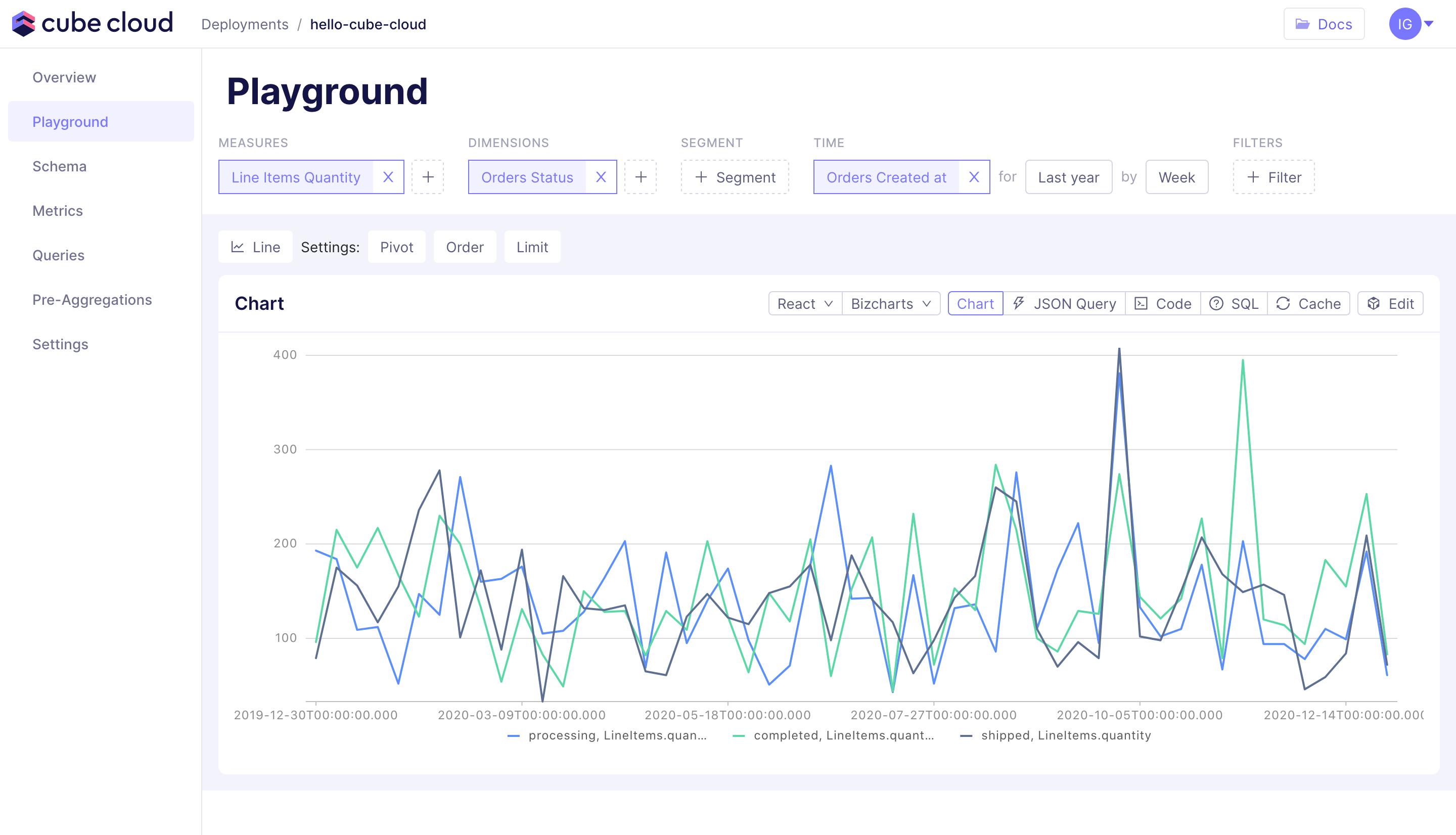The height and width of the screenshot is (835, 1456).
Task: Toggle the completed series in the legend
Action: tap(833, 735)
